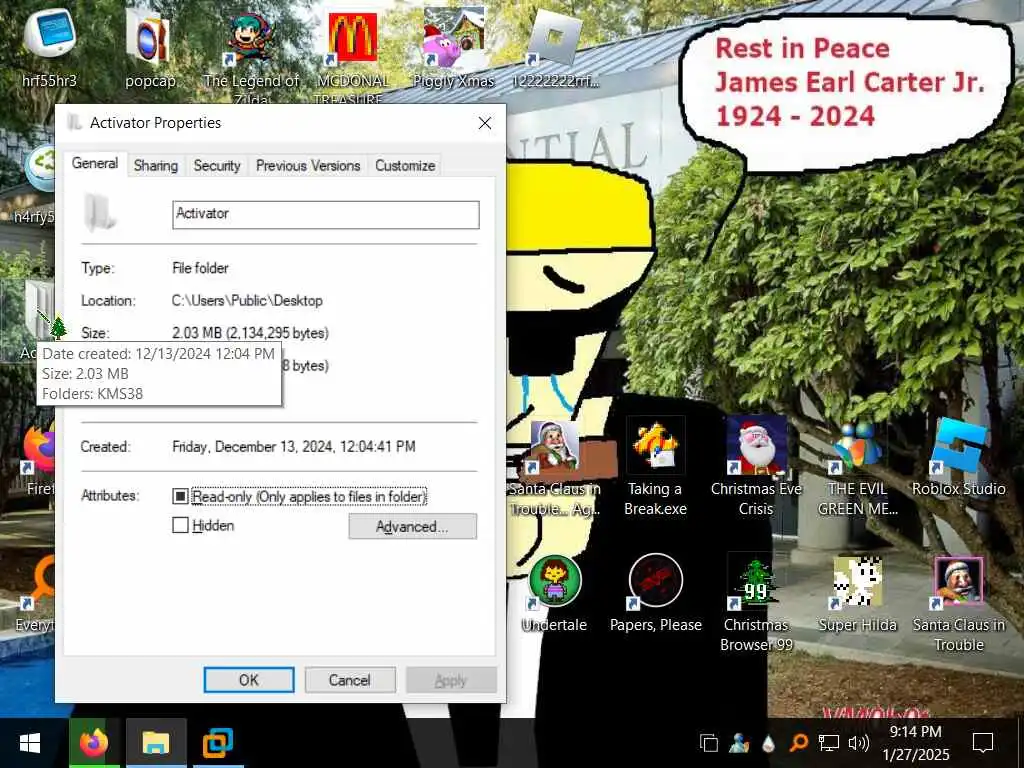Enable the Hidden attribute checkbox
This screenshot has height=768, width=1024.
point(180,525)
